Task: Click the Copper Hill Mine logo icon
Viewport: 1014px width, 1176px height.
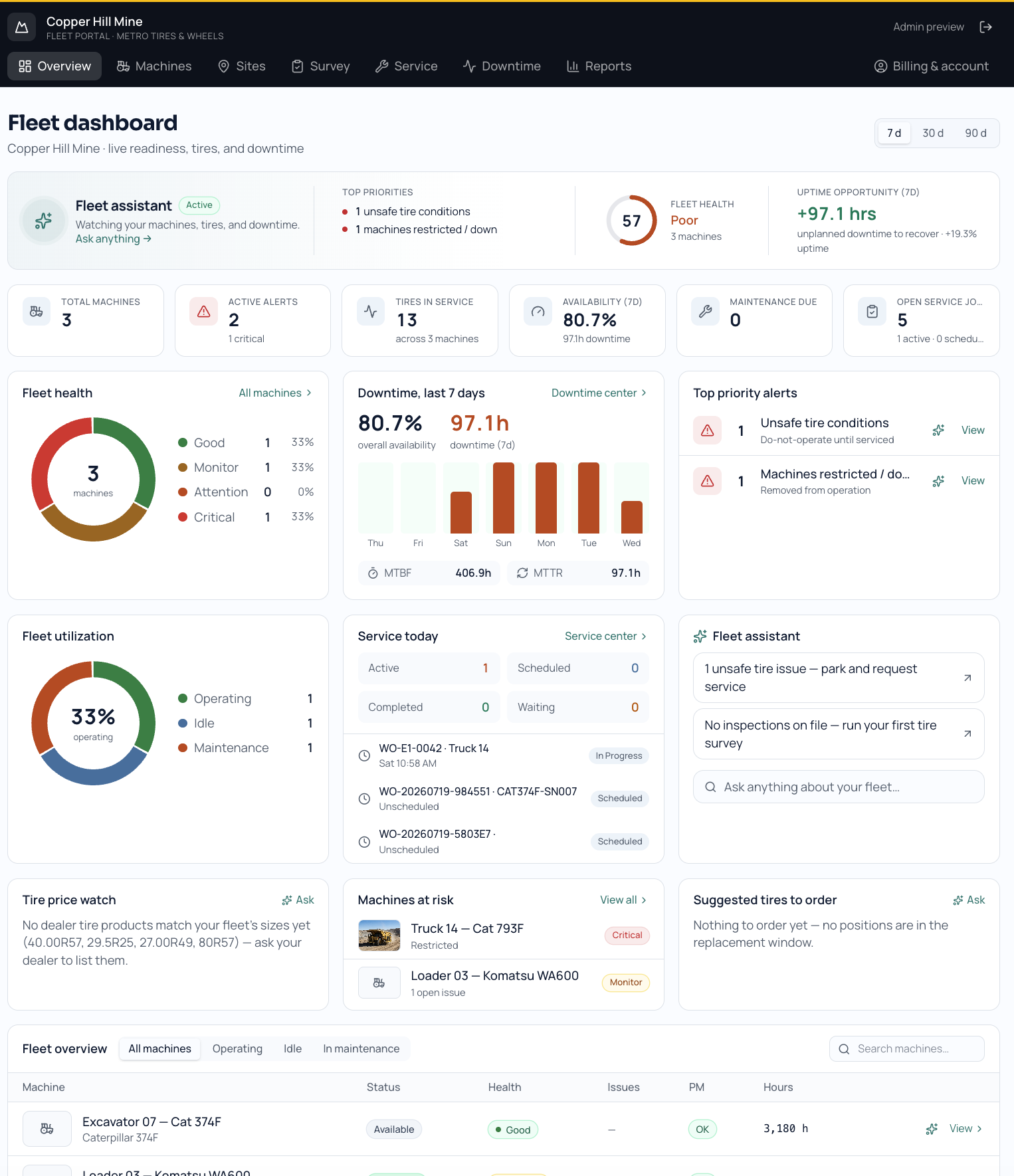Action: tap(21, 27)
